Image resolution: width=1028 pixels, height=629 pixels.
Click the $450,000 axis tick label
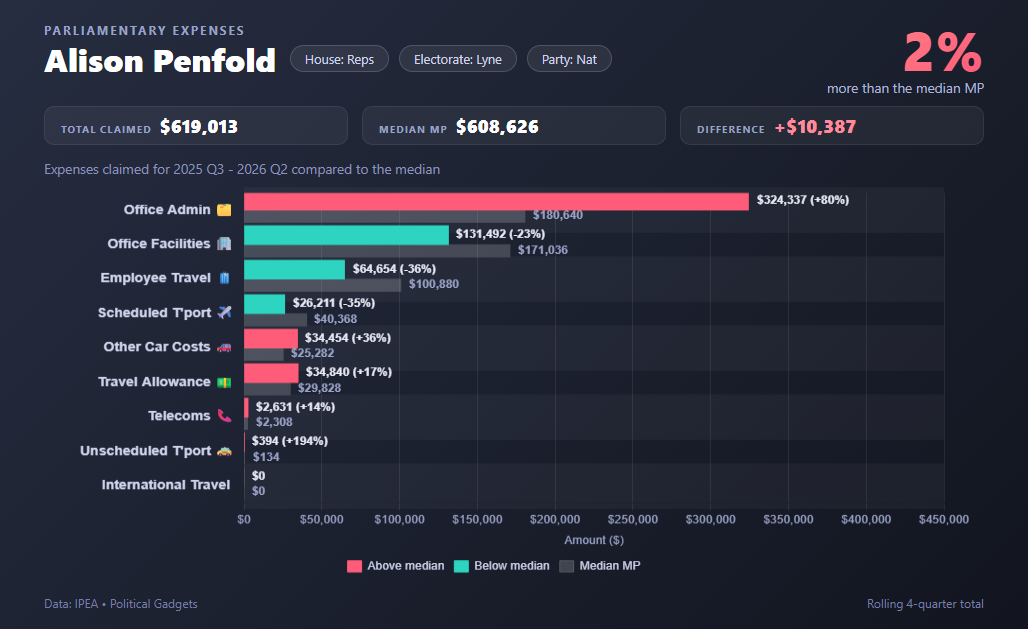[x=943, y=519]
